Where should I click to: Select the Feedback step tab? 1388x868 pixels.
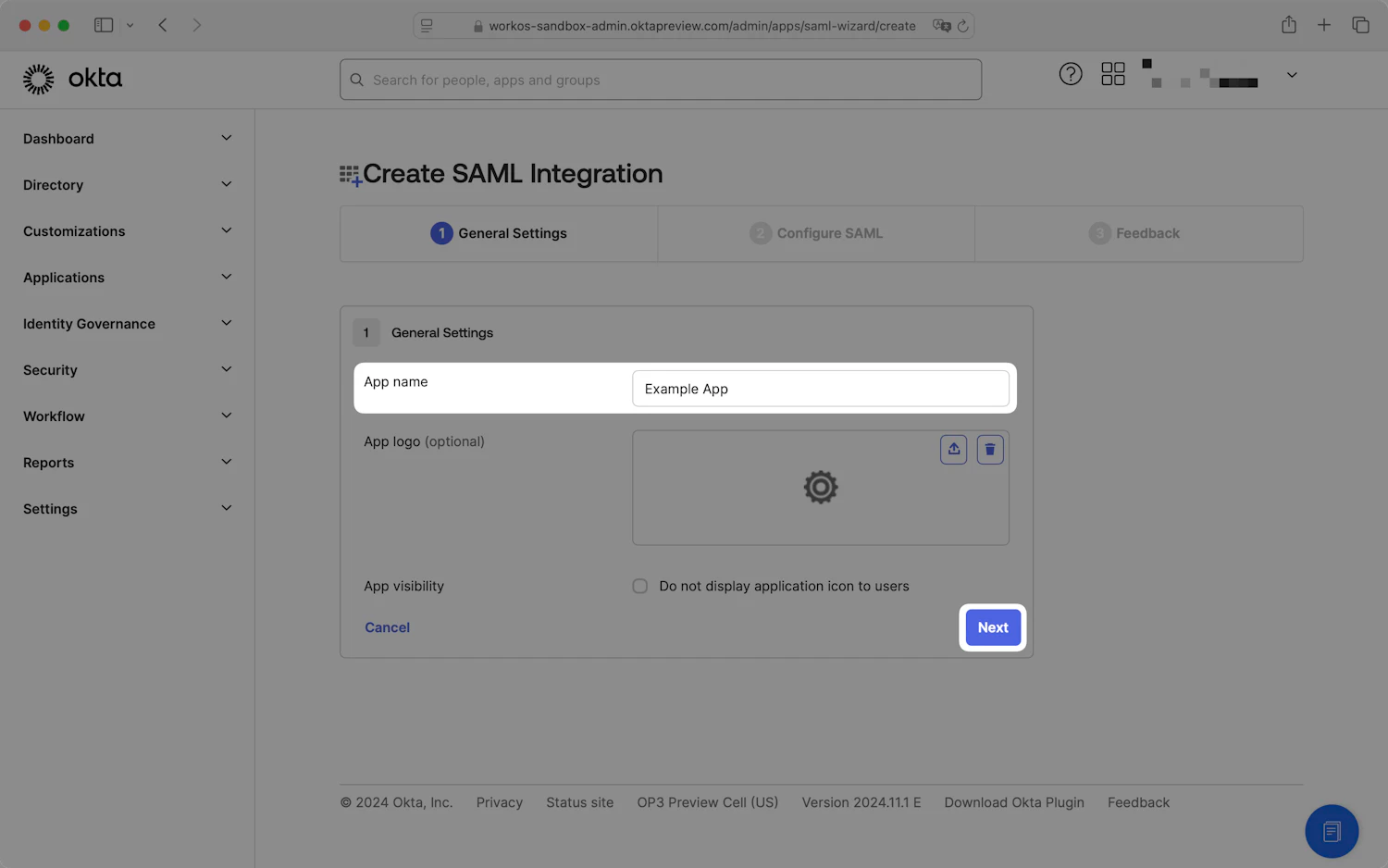(x=1138, y=233)
